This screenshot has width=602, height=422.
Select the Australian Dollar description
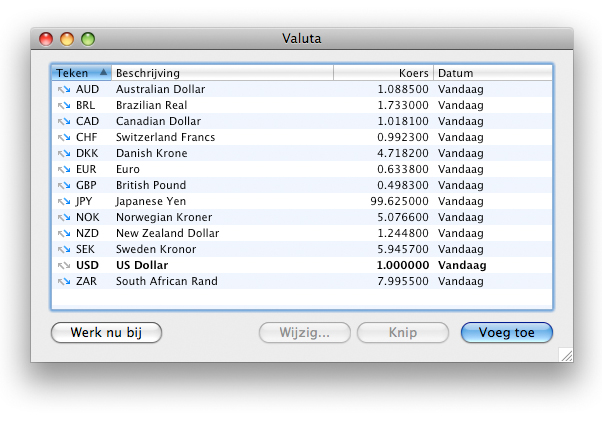[x=160, y=89]
